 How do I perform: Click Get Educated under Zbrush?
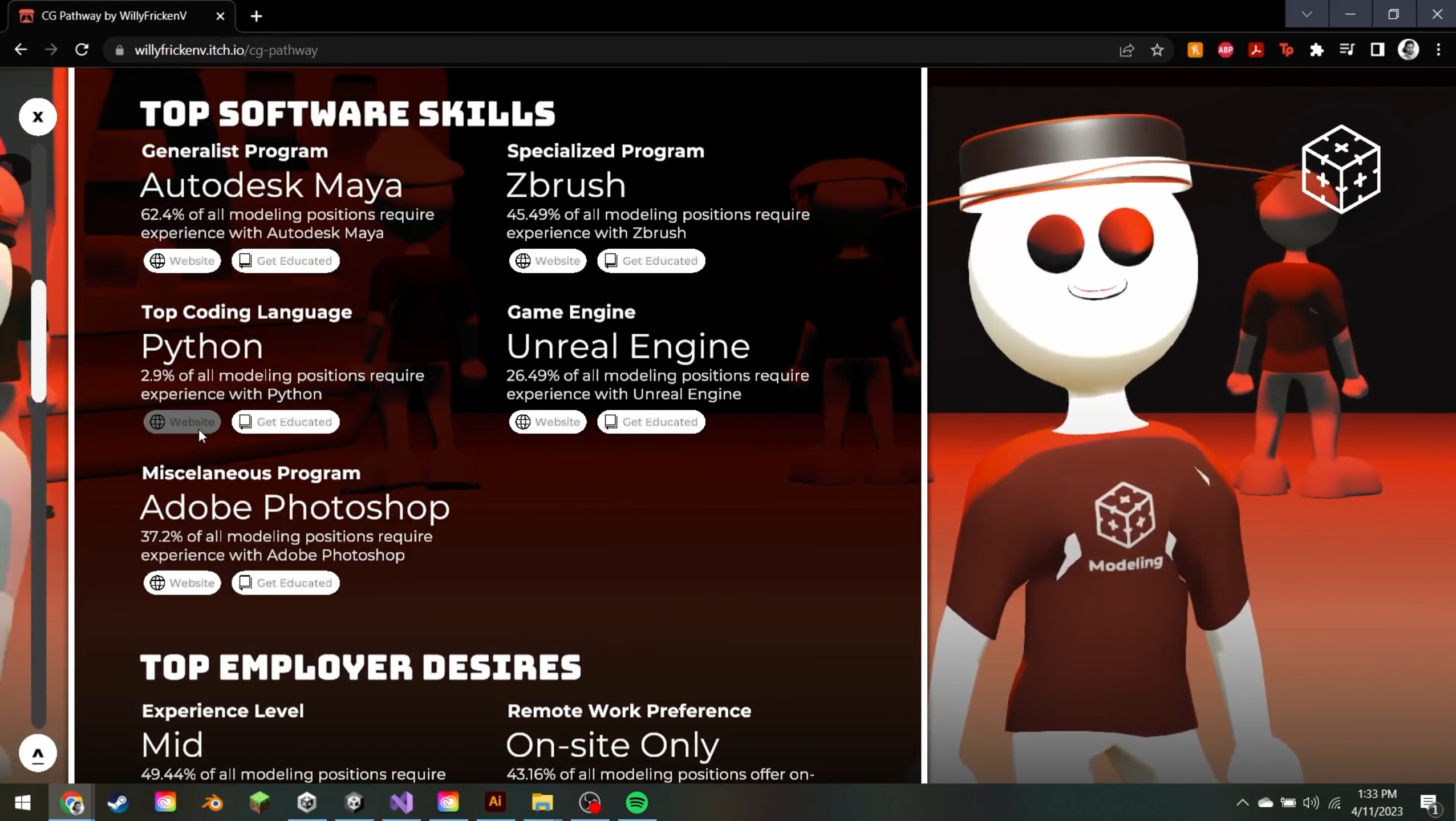[651, 261]
